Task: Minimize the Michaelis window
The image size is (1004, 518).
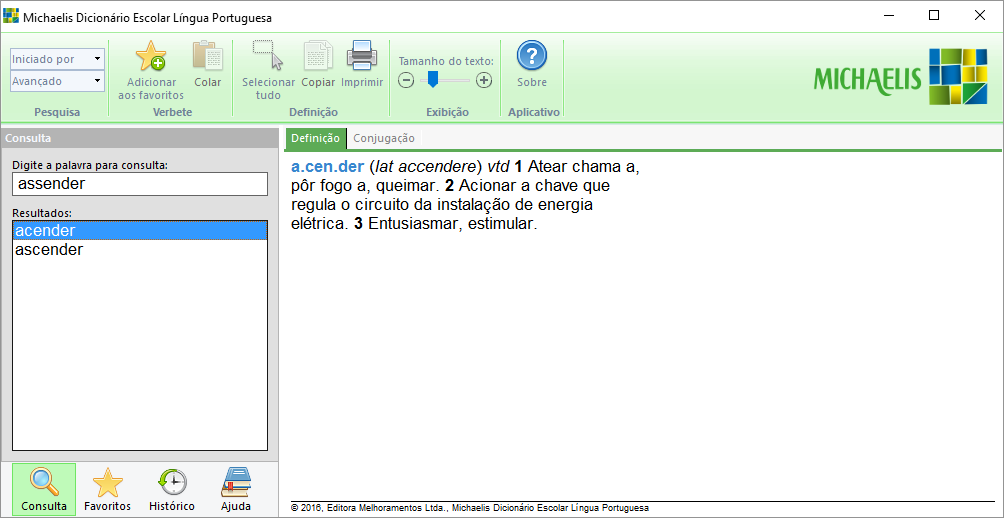Action: 889,16
